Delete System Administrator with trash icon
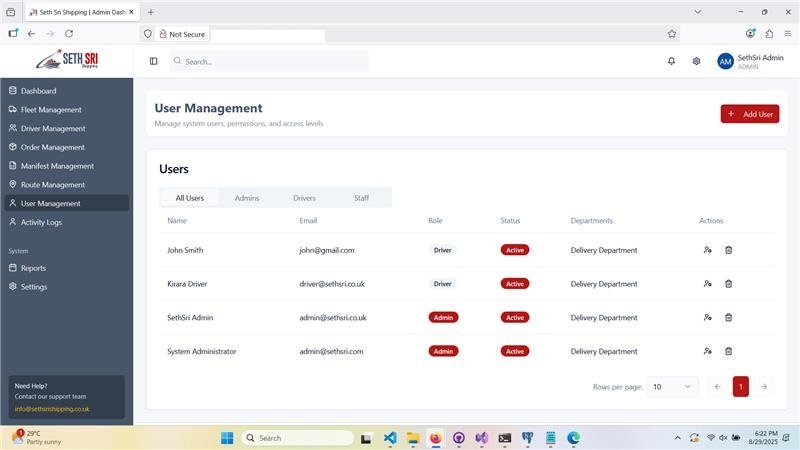The width and height of the screenshot is (800, 450). click(x=728, y=351)
